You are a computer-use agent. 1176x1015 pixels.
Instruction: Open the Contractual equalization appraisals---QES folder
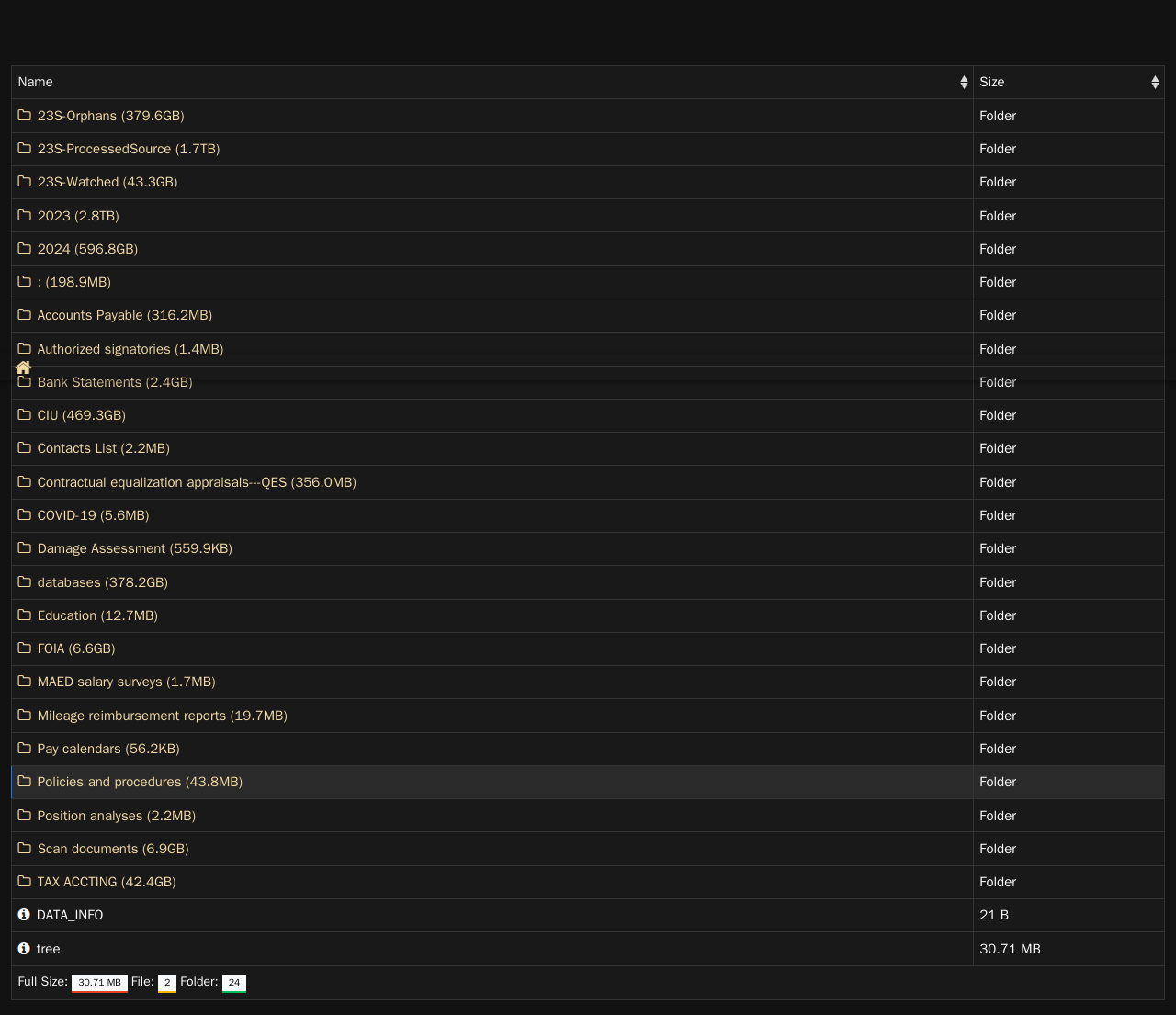[x=196, y=482]
